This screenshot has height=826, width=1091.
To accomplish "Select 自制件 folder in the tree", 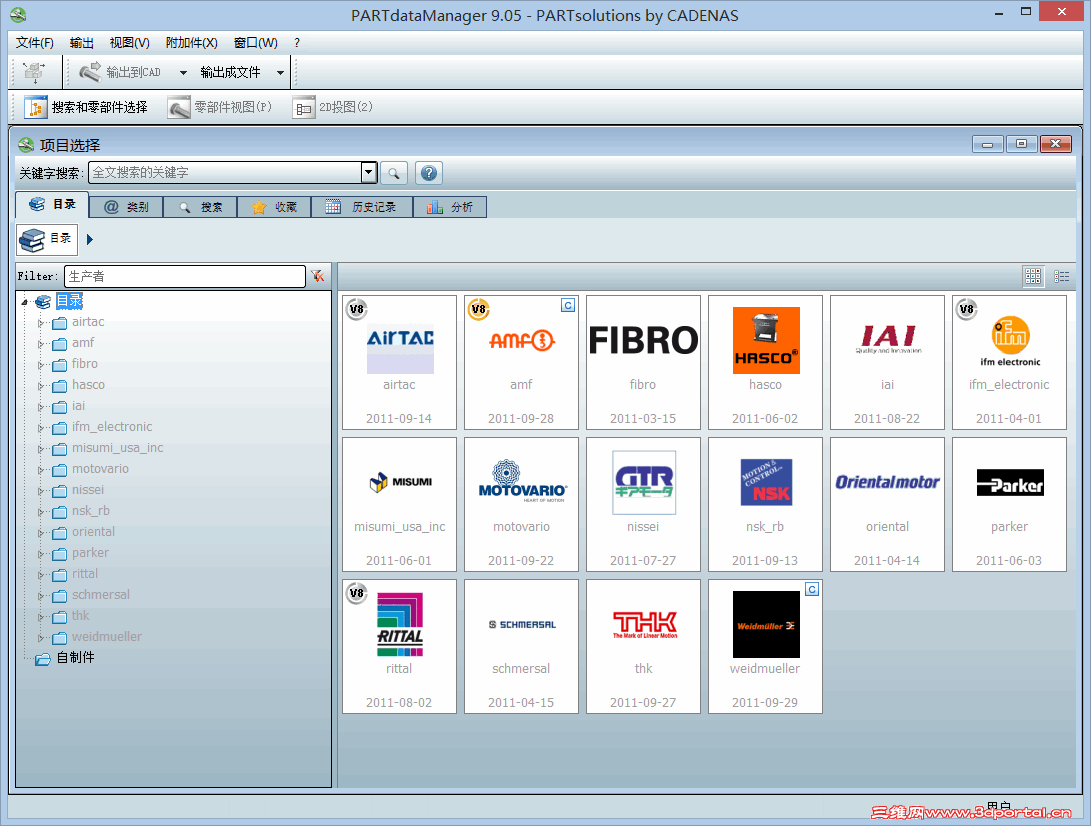I will pos(75,658).
